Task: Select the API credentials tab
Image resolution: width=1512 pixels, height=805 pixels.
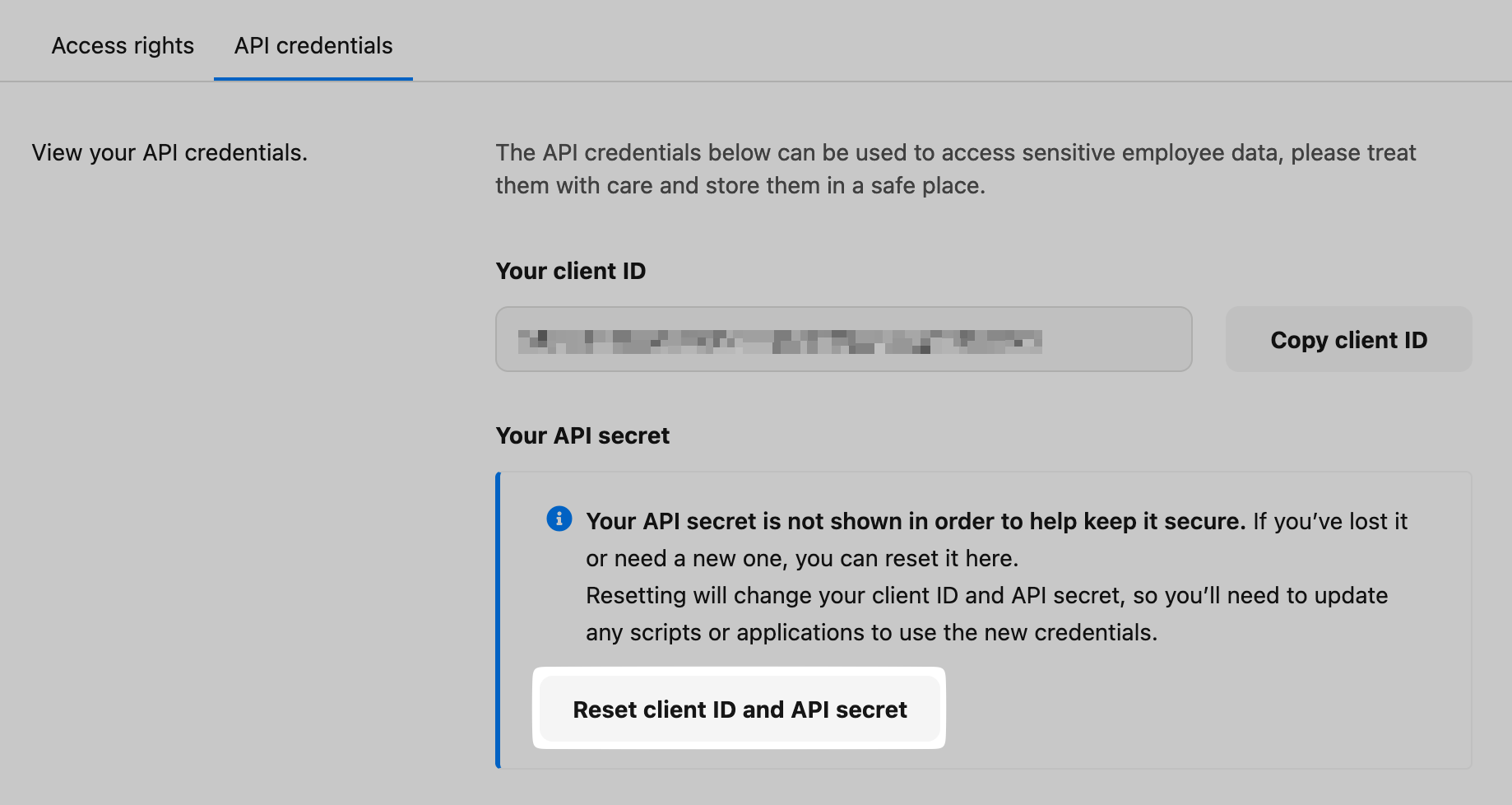Action: (313, 45)
